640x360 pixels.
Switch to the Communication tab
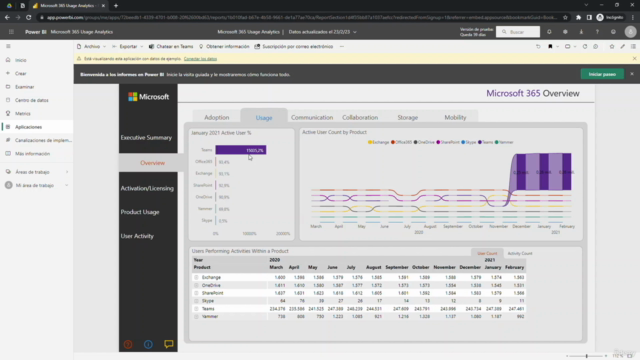312,118
